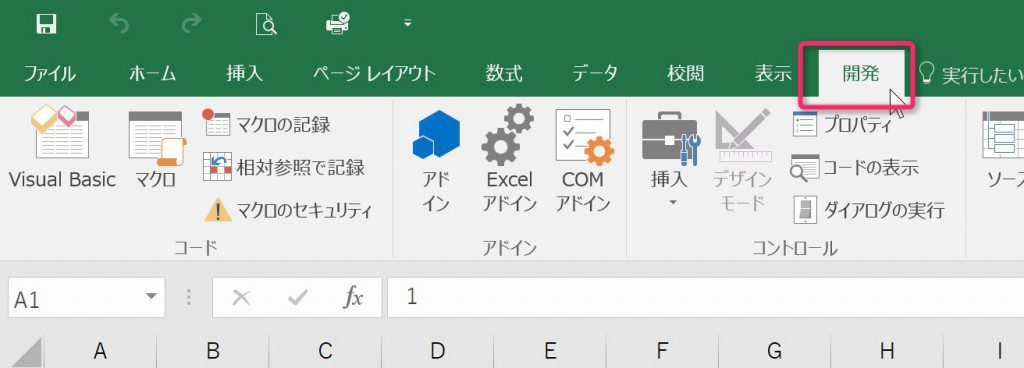Switch to the 数式 tab
The height and width of the screenshot is (368, 1024).
504,73
